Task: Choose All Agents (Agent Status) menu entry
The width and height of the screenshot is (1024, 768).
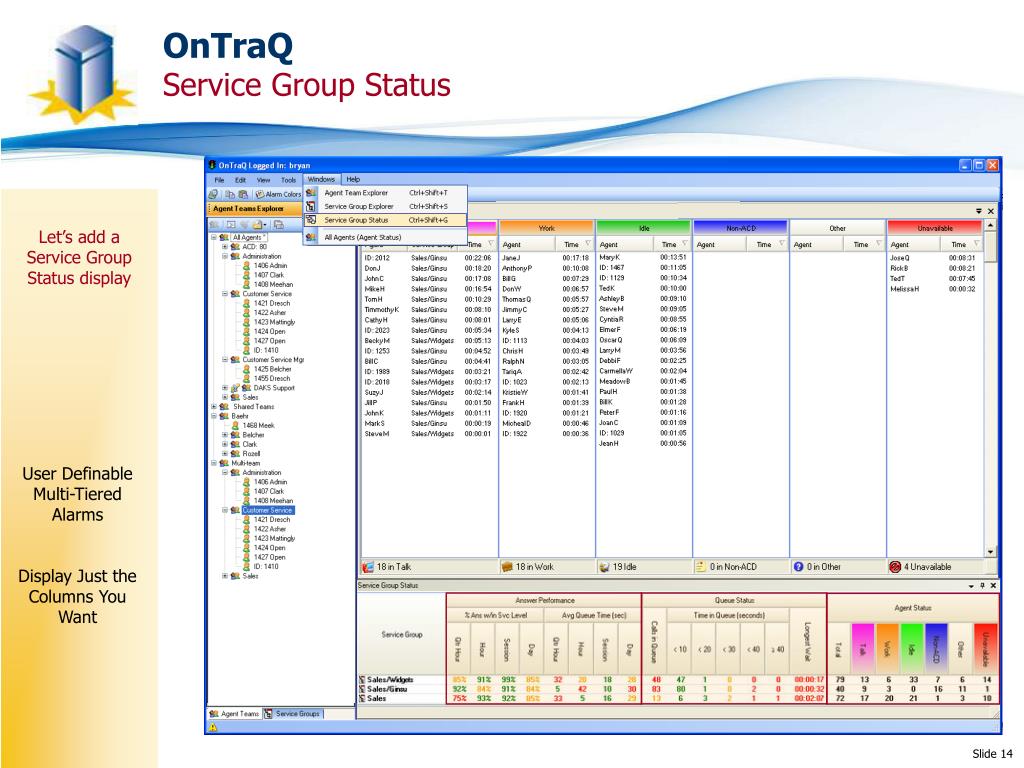Action: 385,237
